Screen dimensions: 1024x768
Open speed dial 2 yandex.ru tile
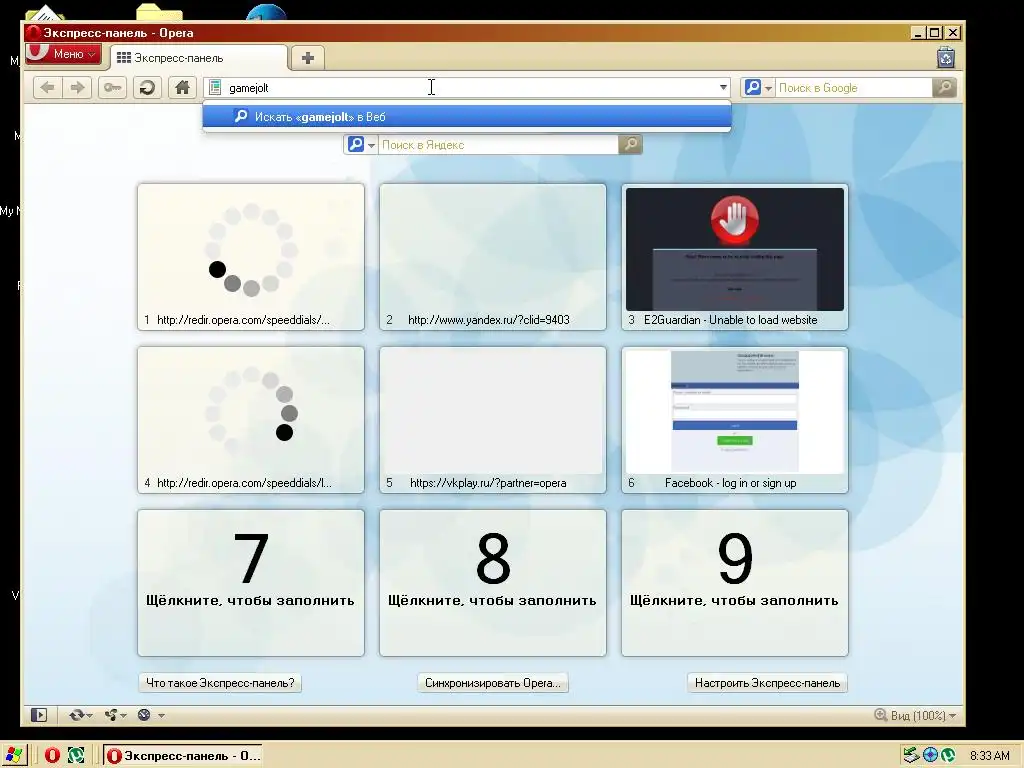(x=493, y=257)
